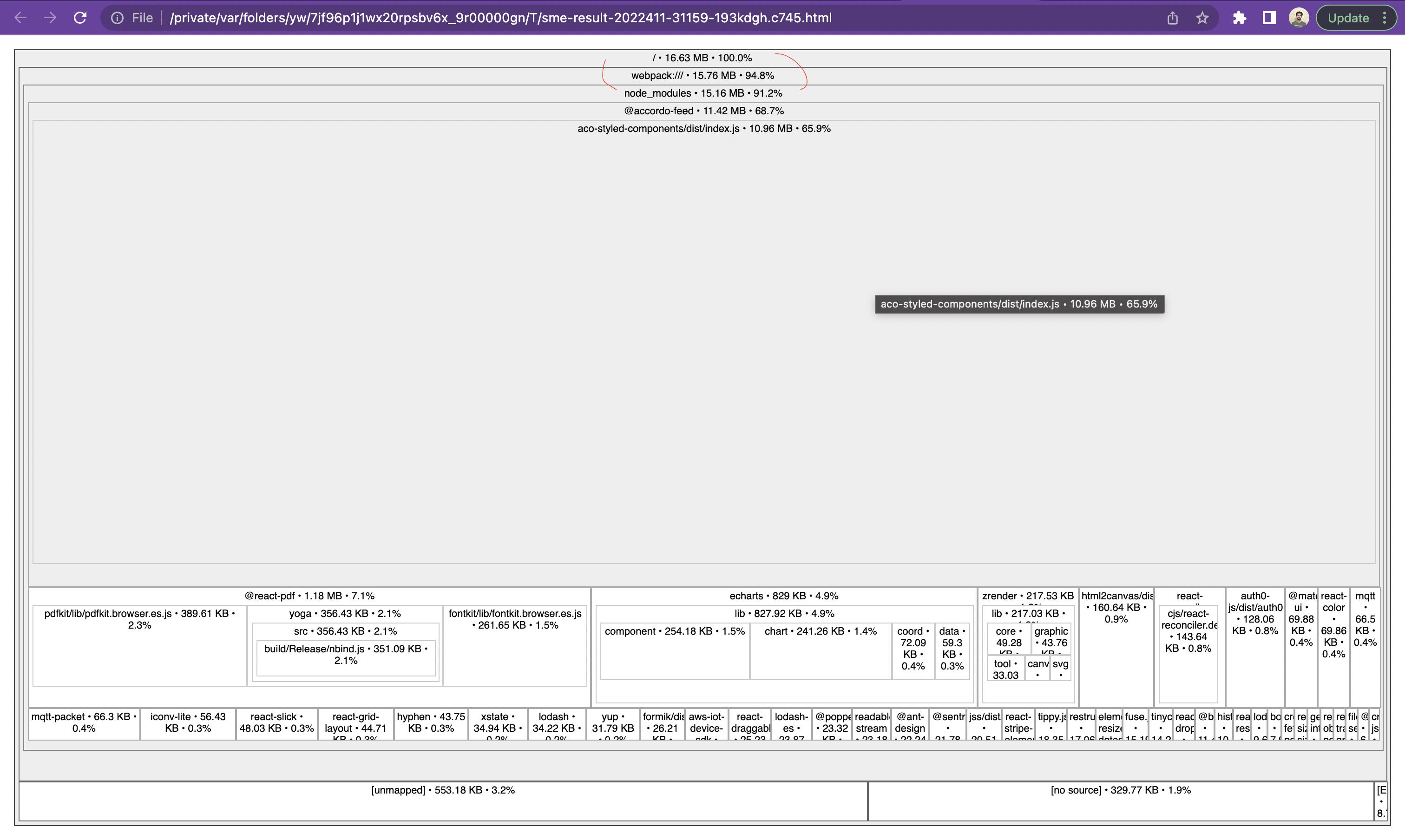The image size is (1405, 840).
Task: Reload the current page
Action: pos(80,18)
